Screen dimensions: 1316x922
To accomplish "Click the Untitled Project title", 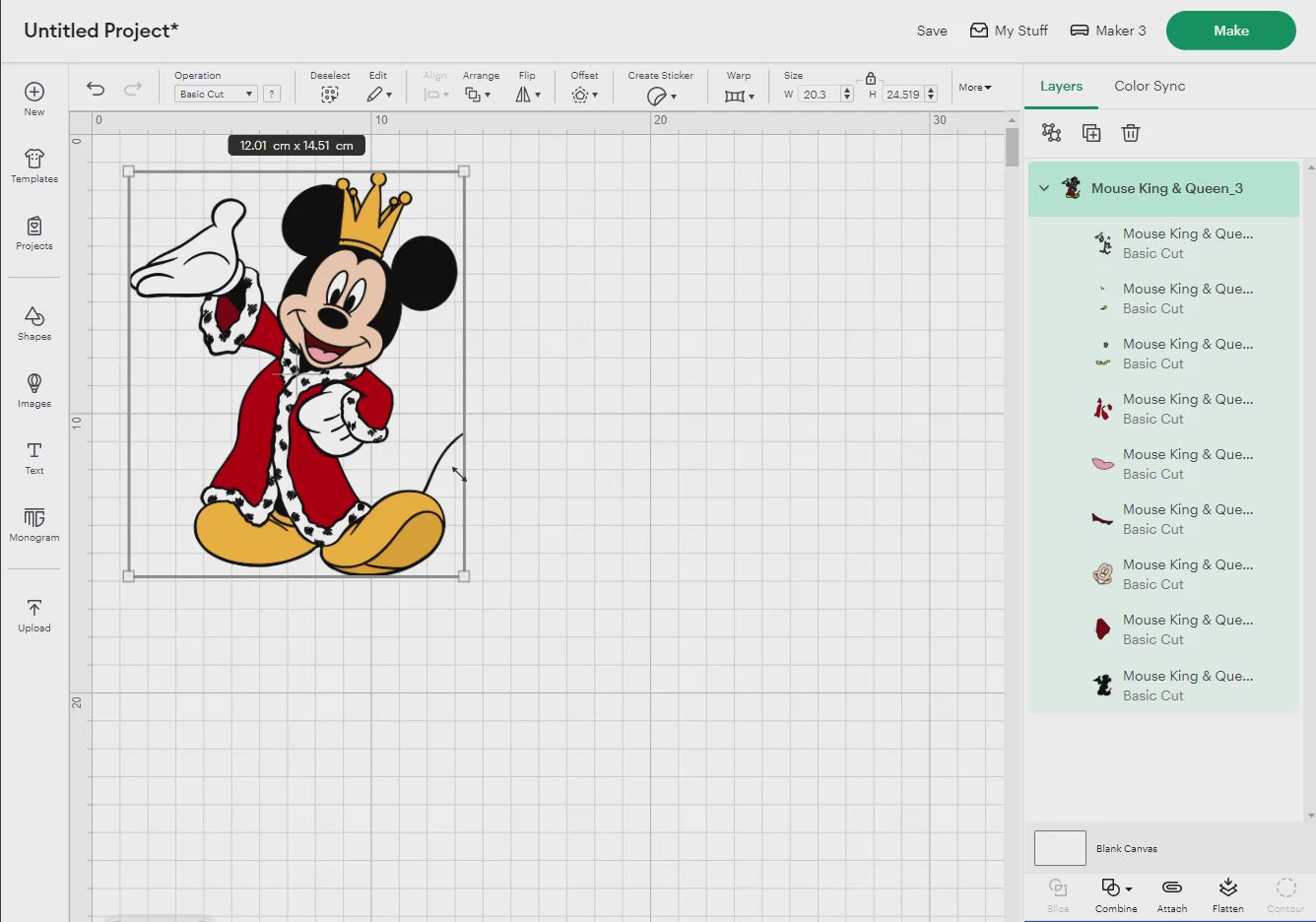I will 101,31.
